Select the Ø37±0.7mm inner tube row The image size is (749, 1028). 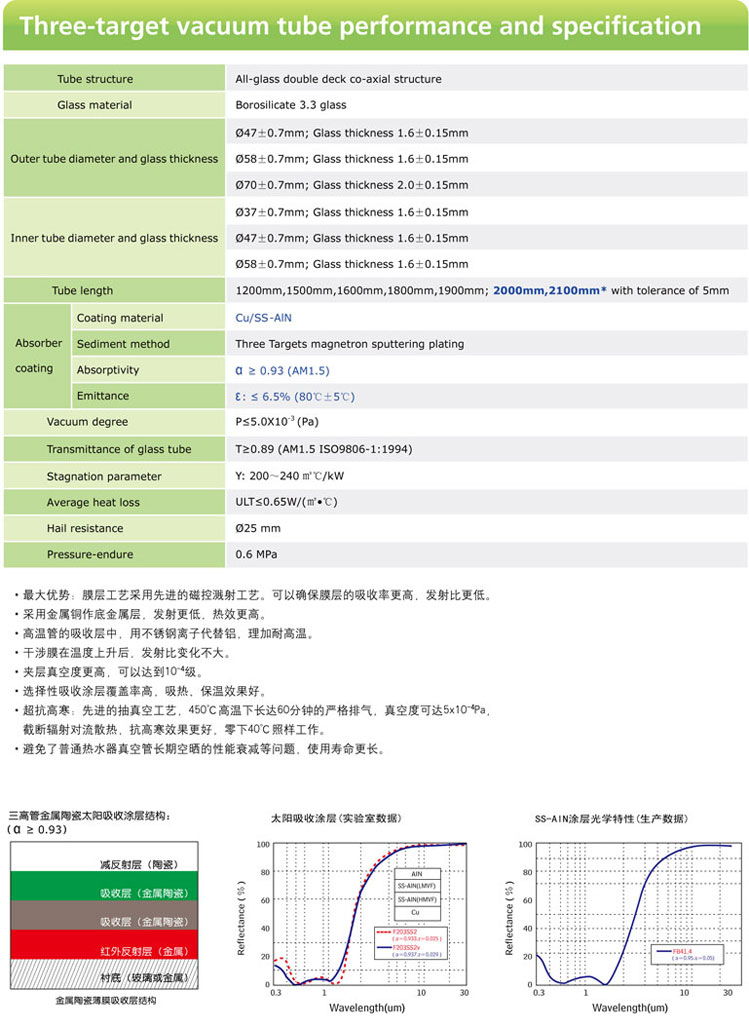pyautogui.click(x=487, y=212)
